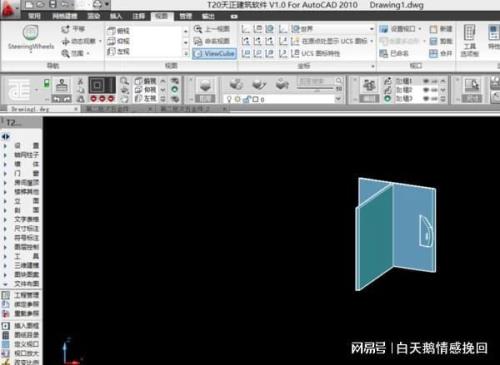Toggle visibility eye for 加载1 row
This screenshot has width=500, height=365.
pos(426,81)
